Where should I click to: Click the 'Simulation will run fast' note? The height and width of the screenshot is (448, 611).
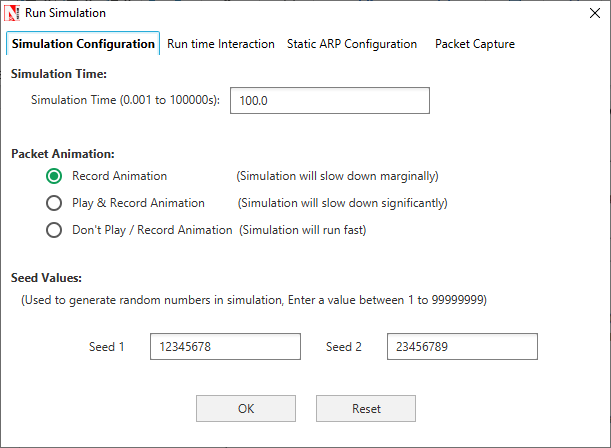303,230
